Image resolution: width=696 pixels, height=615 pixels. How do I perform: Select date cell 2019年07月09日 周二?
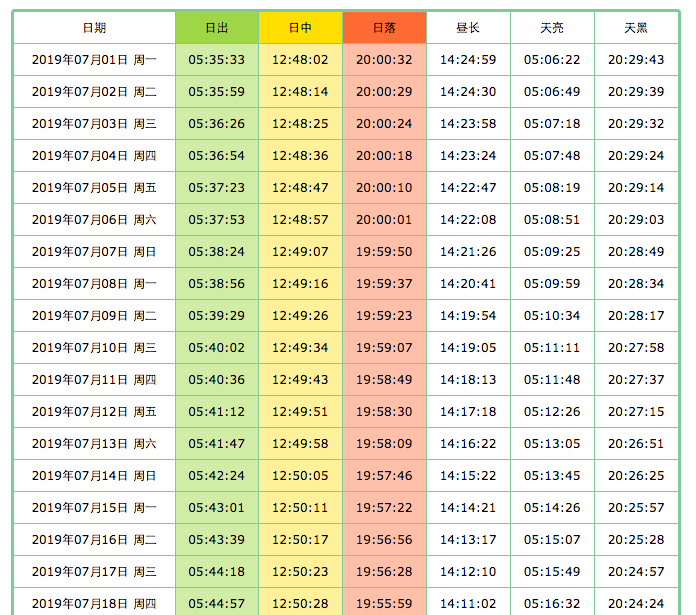94,315
